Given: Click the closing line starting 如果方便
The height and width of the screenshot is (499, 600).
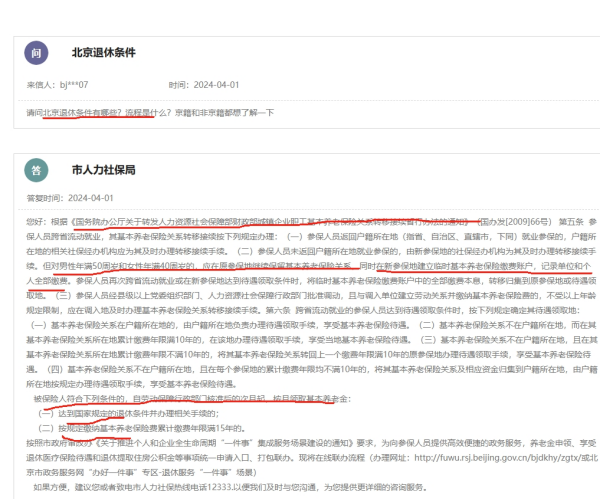Looking at the screenshot, I should [230, 488].
